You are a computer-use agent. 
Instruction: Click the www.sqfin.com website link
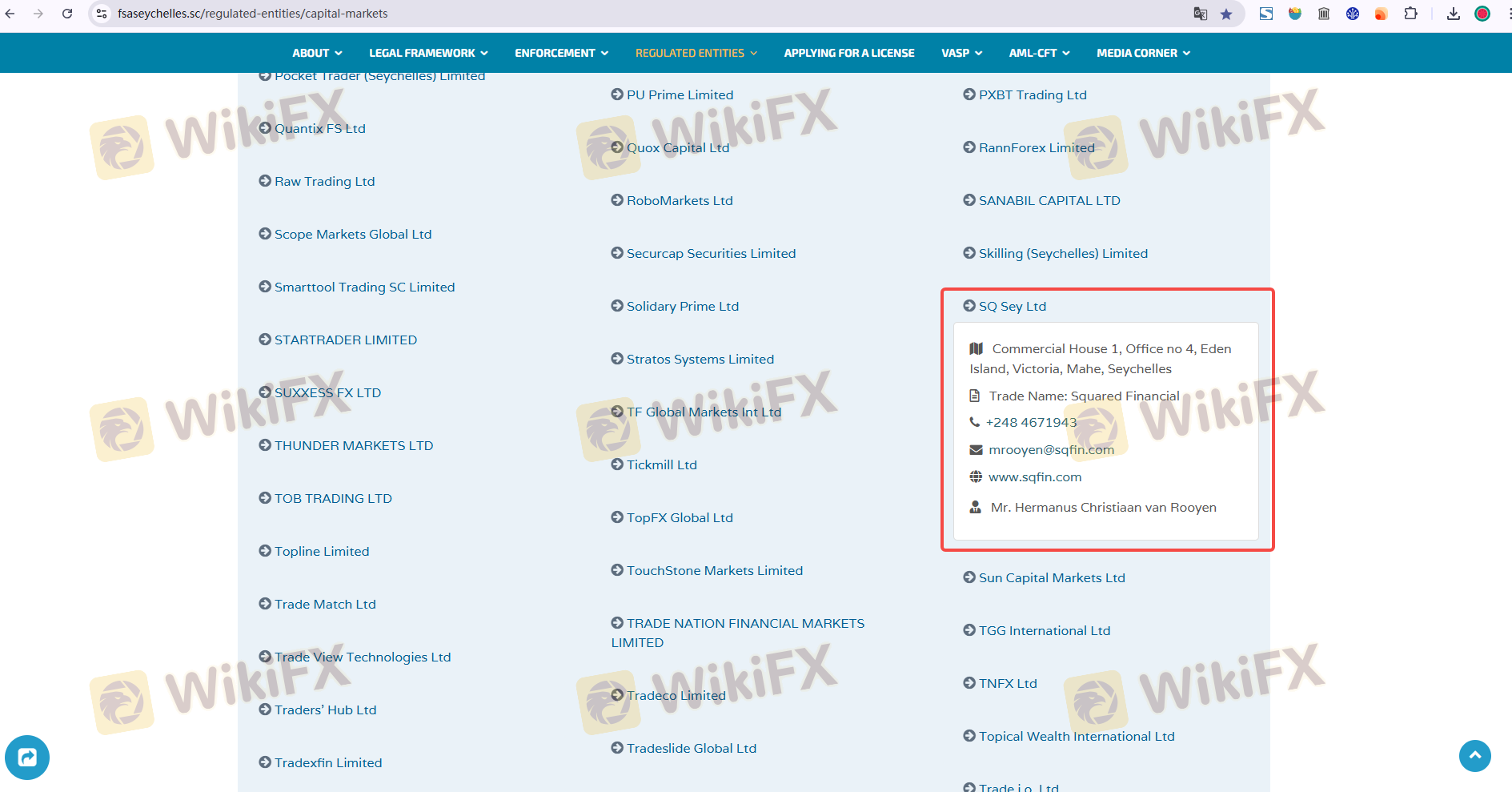[1034, 476]
